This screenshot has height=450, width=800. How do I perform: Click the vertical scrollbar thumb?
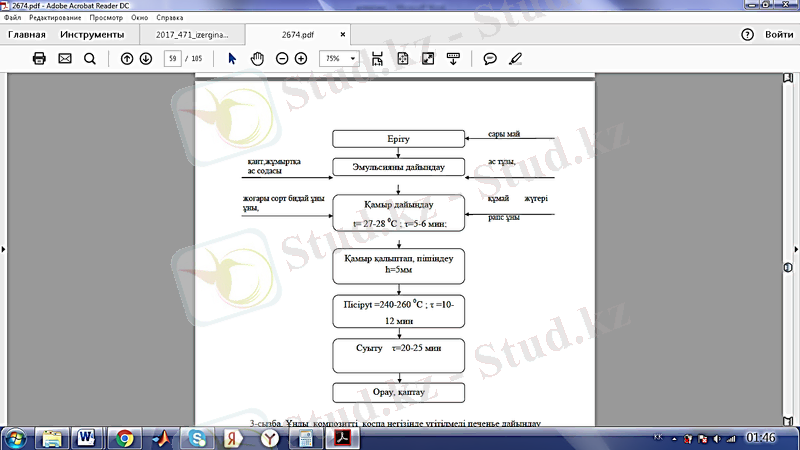pyautogui.click(x=788, y=267)
